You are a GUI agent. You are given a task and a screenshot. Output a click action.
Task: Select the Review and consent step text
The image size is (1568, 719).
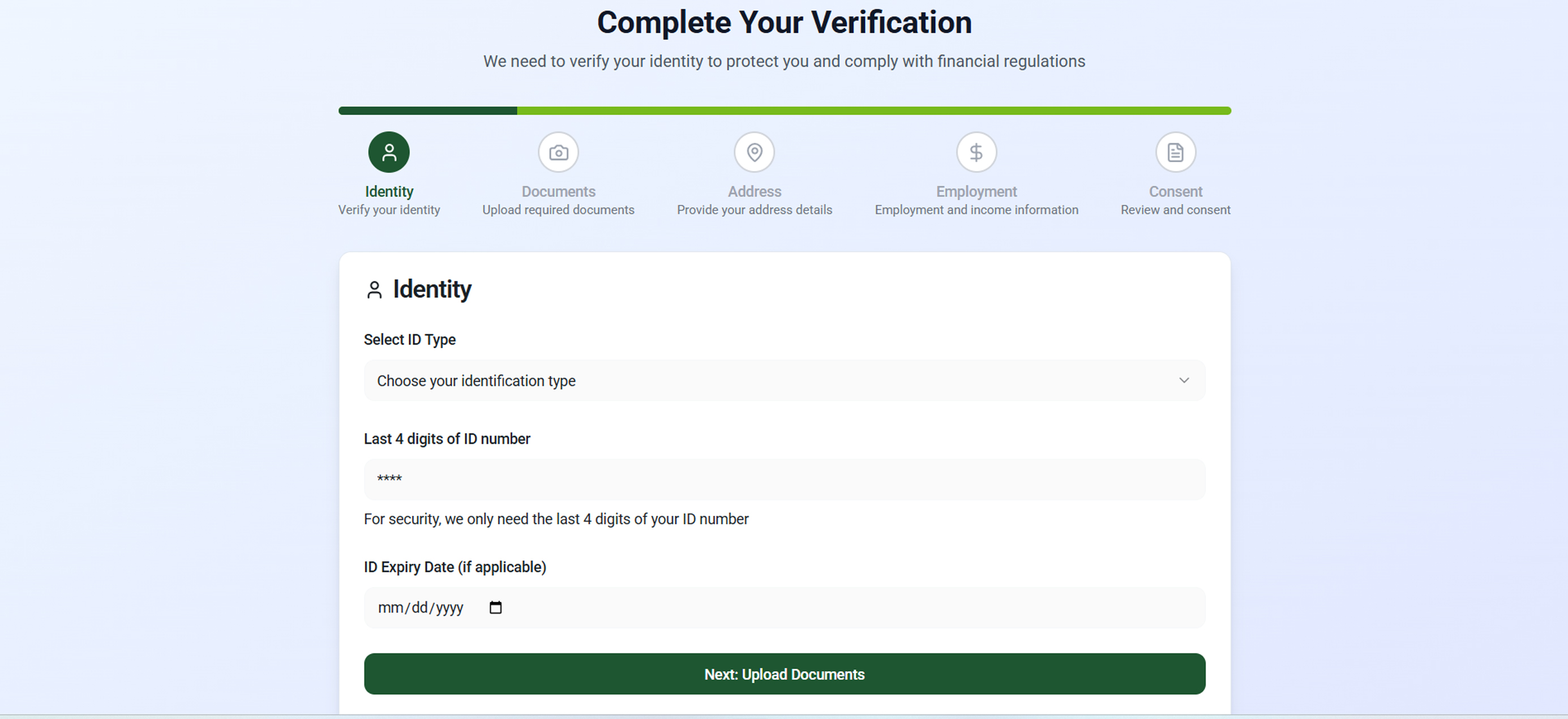(x=1175, y=209)
